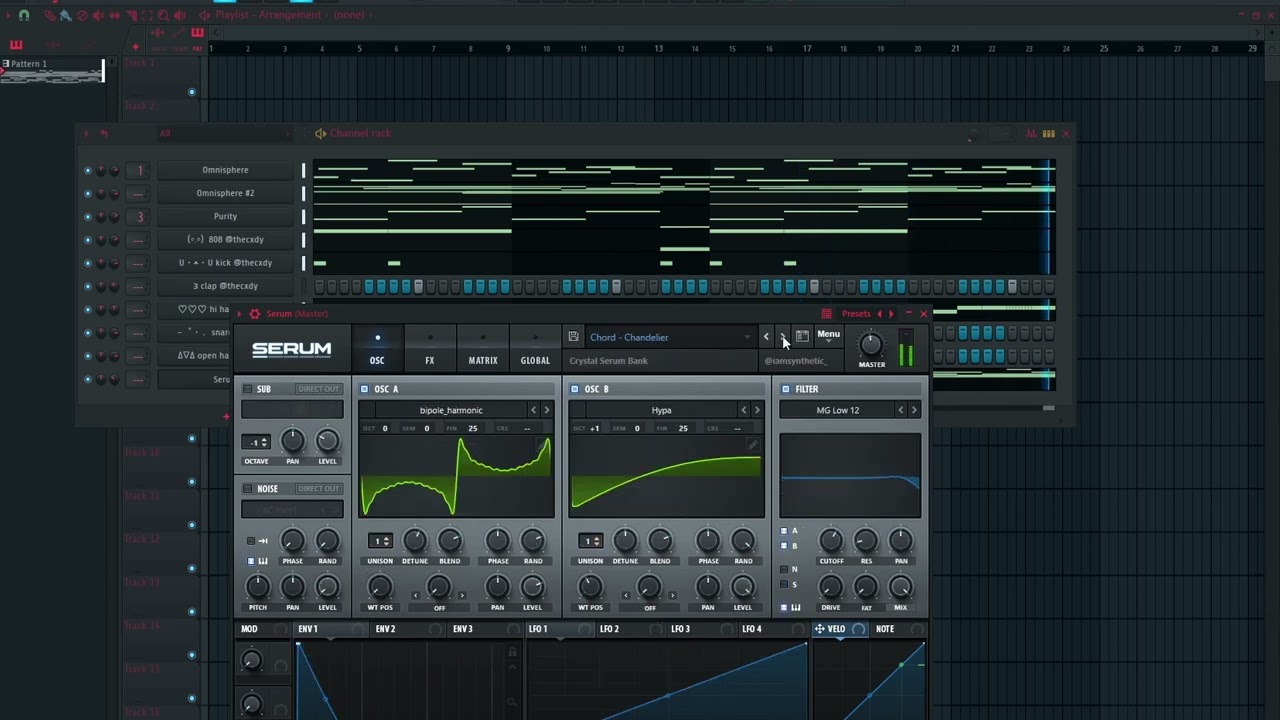The image size is (1280, 720).
Task: Switch to Serum GLOBAL tab
Action: pyautogui.click(x=535, y=348)
